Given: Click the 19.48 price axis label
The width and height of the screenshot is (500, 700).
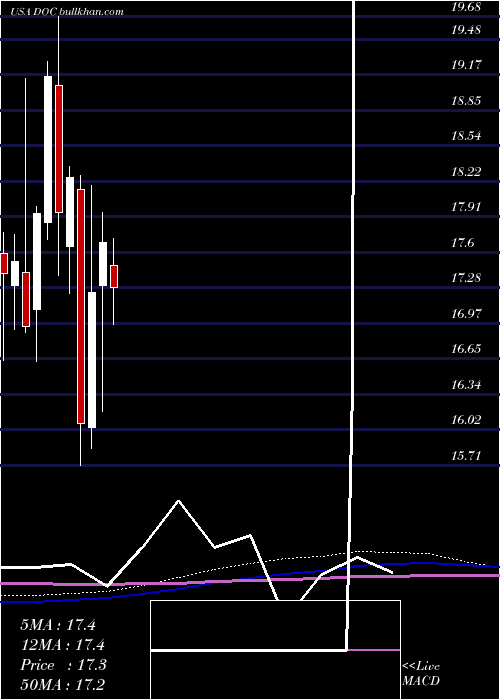Looking at the screenshot, I should tap(465, 30).
